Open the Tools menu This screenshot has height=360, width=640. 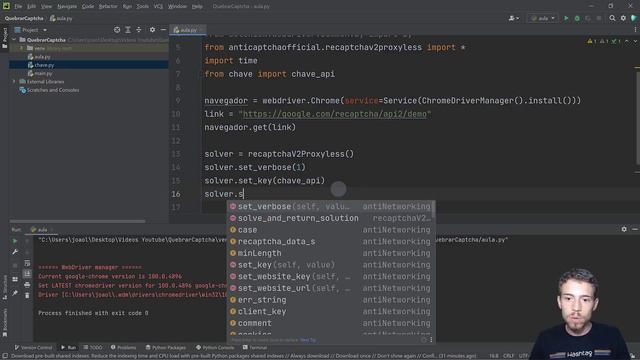(x=142, y=6)
